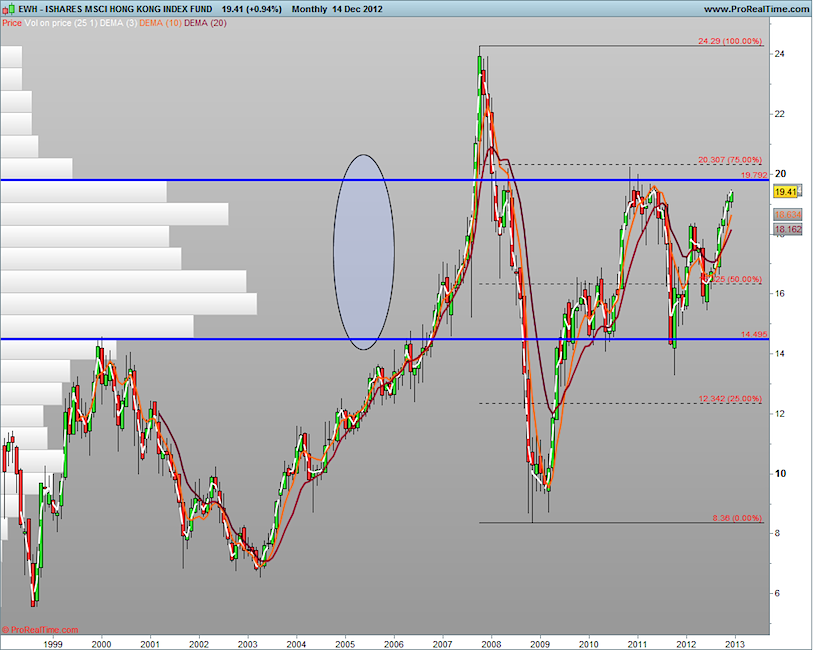Click the 8.36 (0.00%) Fibonacci label
Screen dimensions: 813x650
[737, 518]
